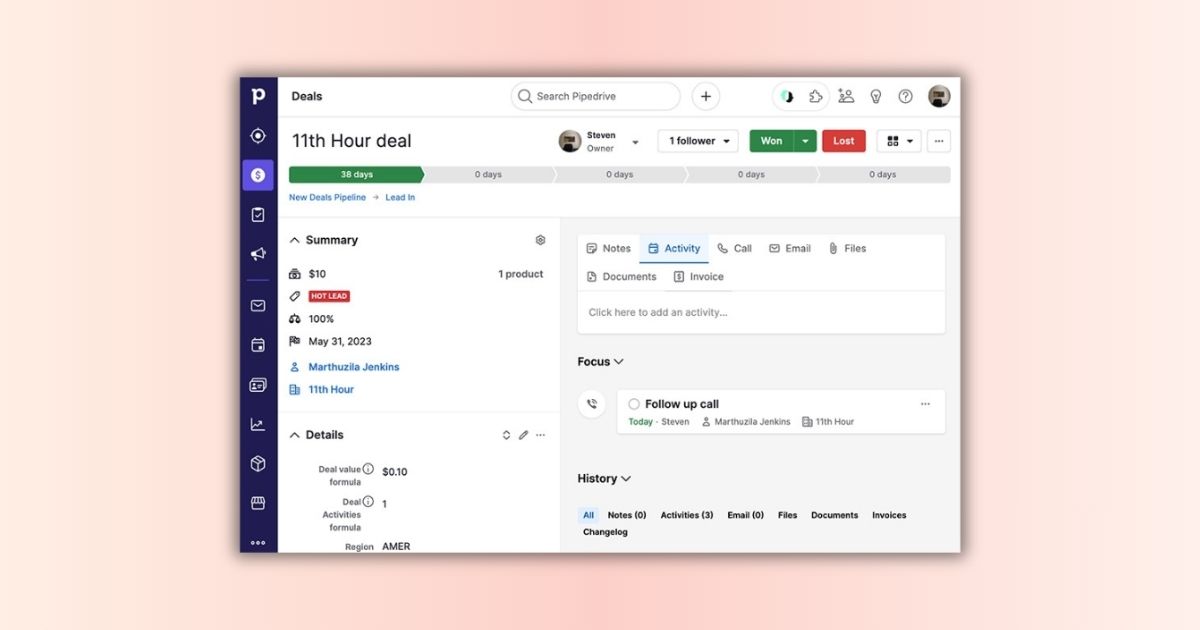Mark Follow up call as done

[634, 404]
